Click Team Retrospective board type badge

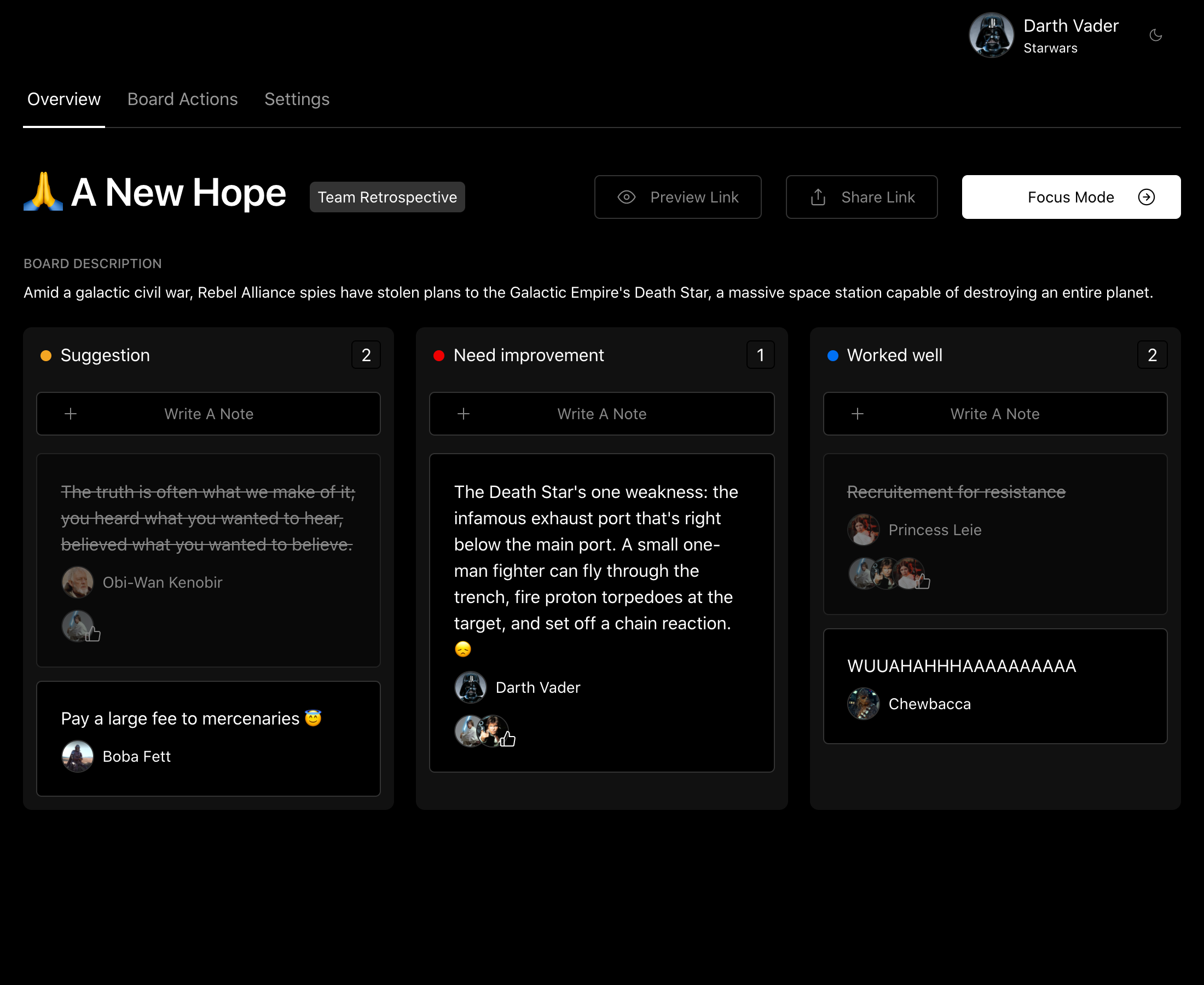[387, 197]
